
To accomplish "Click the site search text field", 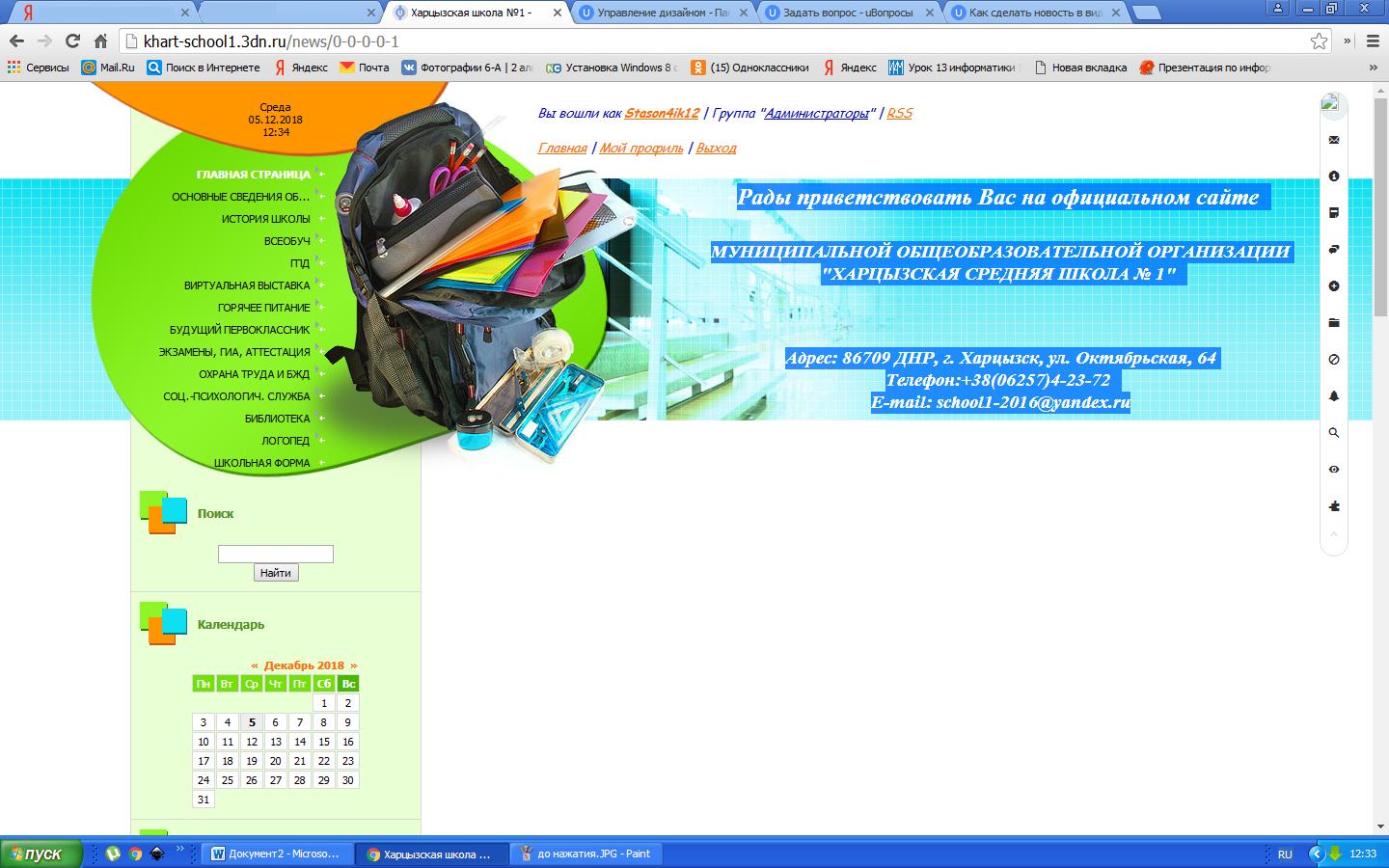I will (x=275, y=554).
